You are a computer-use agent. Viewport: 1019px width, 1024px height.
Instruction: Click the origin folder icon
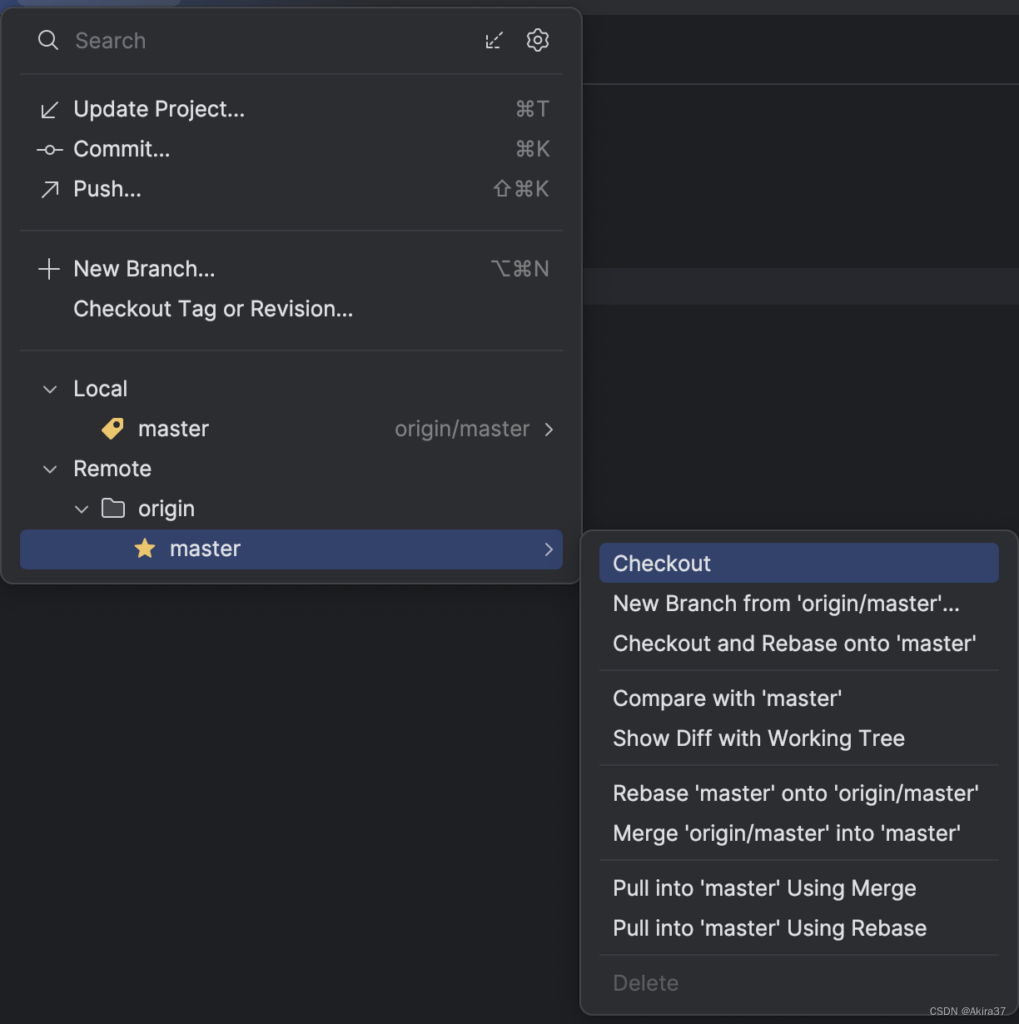pyautogui.click(x=113, y=508)
